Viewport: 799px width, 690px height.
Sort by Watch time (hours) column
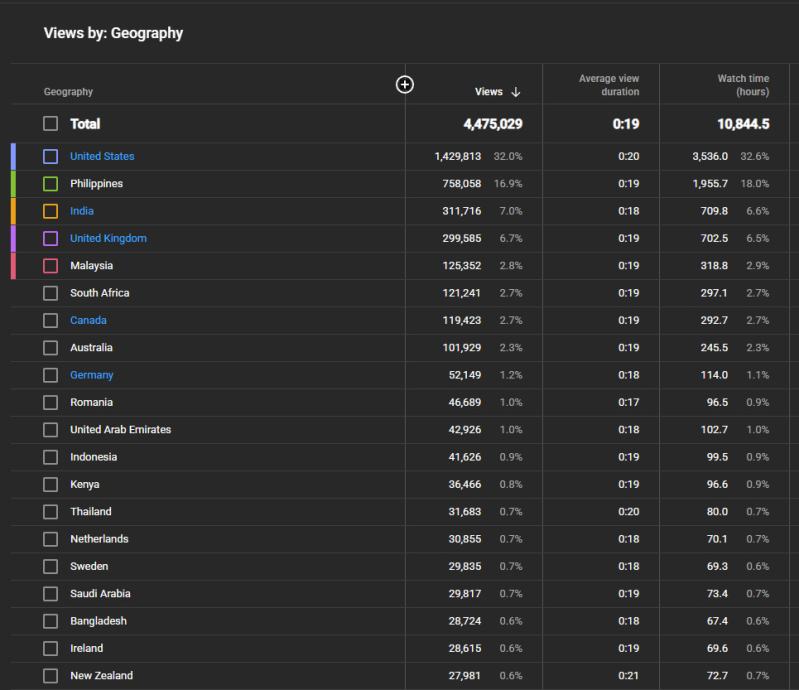coord(742,85)
